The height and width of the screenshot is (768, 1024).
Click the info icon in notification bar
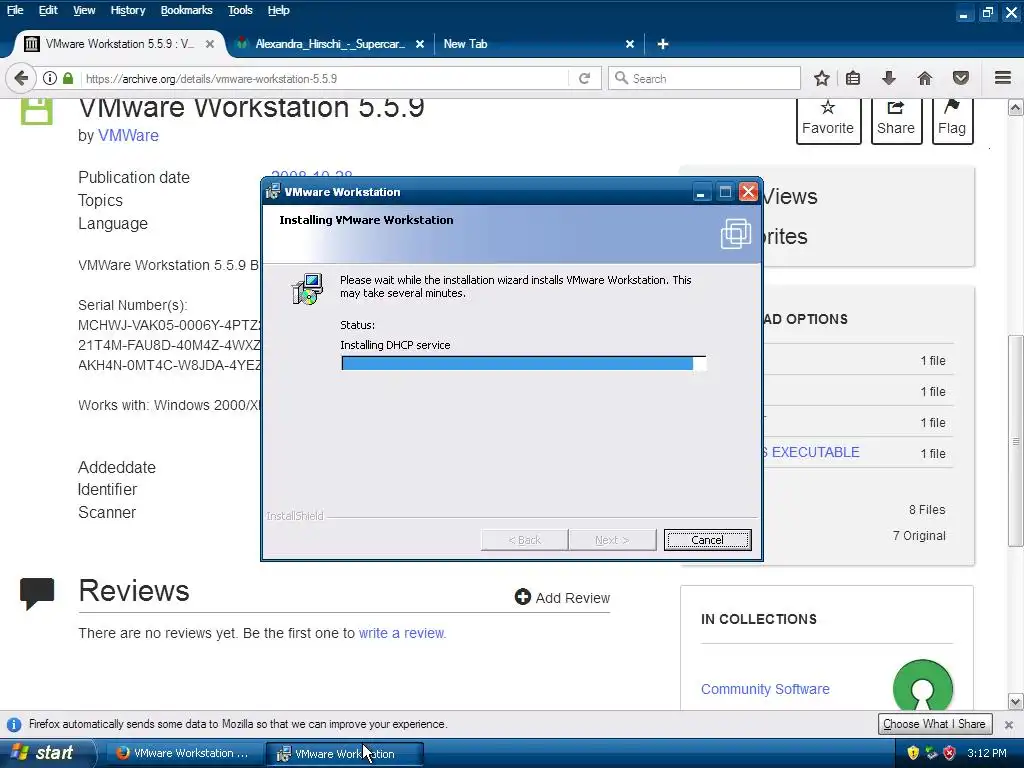point(14,724)
